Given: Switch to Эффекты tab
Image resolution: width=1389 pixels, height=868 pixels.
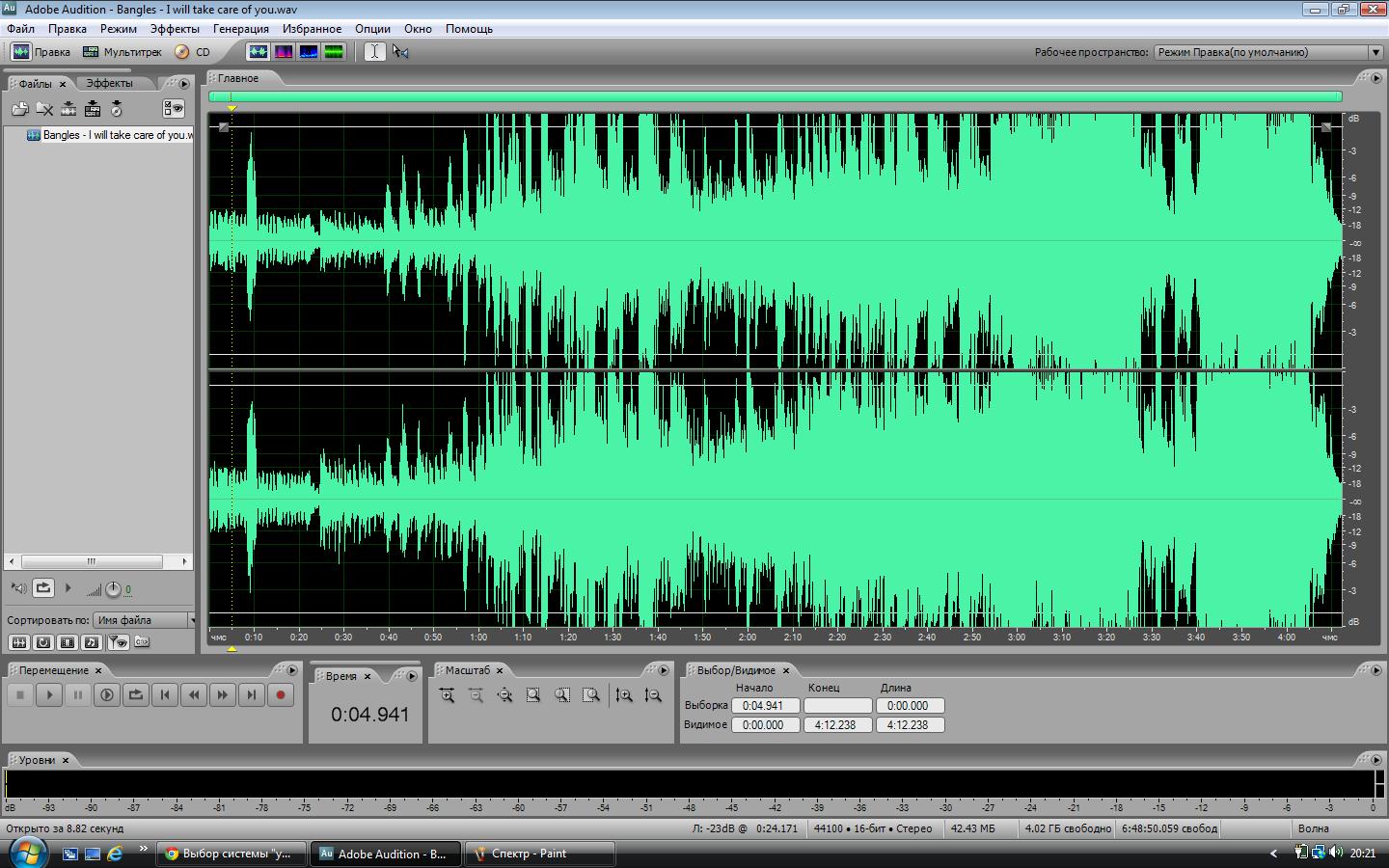Looking at the screenshot, I should click(x=109, y=84).
